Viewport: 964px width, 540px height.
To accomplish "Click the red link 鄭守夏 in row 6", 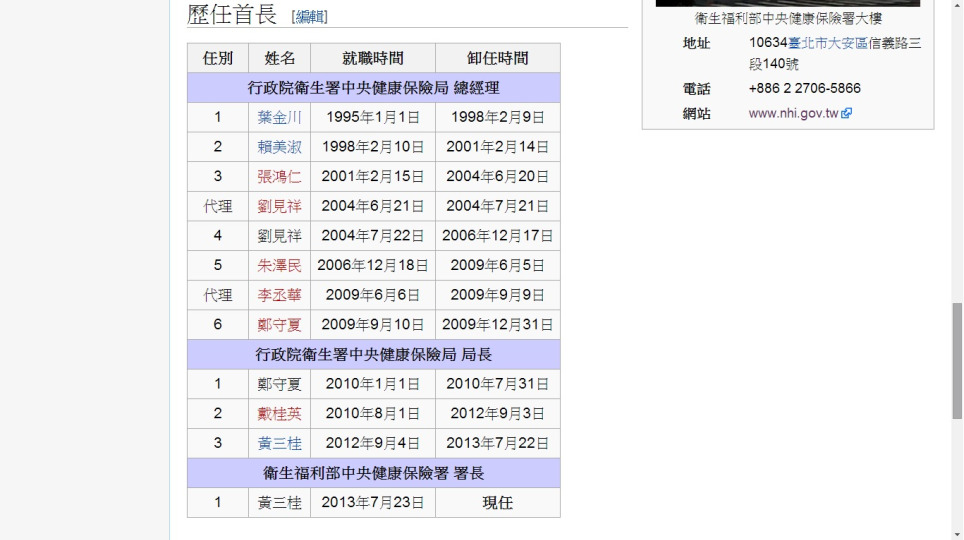I will pyautogui.click(x=279, y=325).
